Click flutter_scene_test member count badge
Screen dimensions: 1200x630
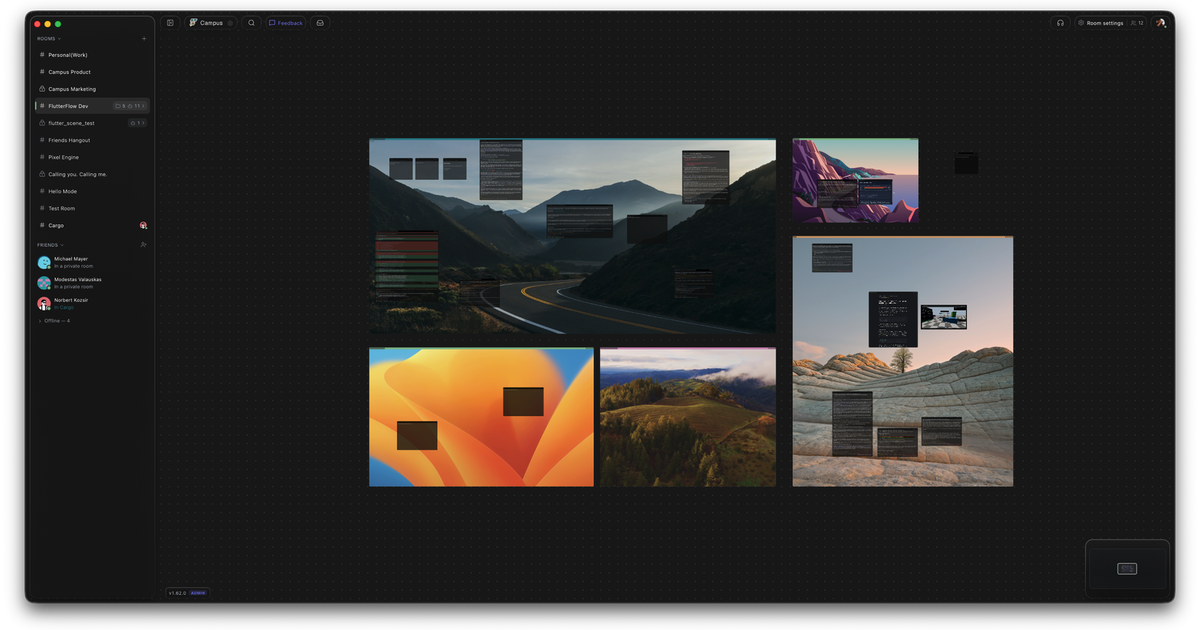tap(138, 123)
